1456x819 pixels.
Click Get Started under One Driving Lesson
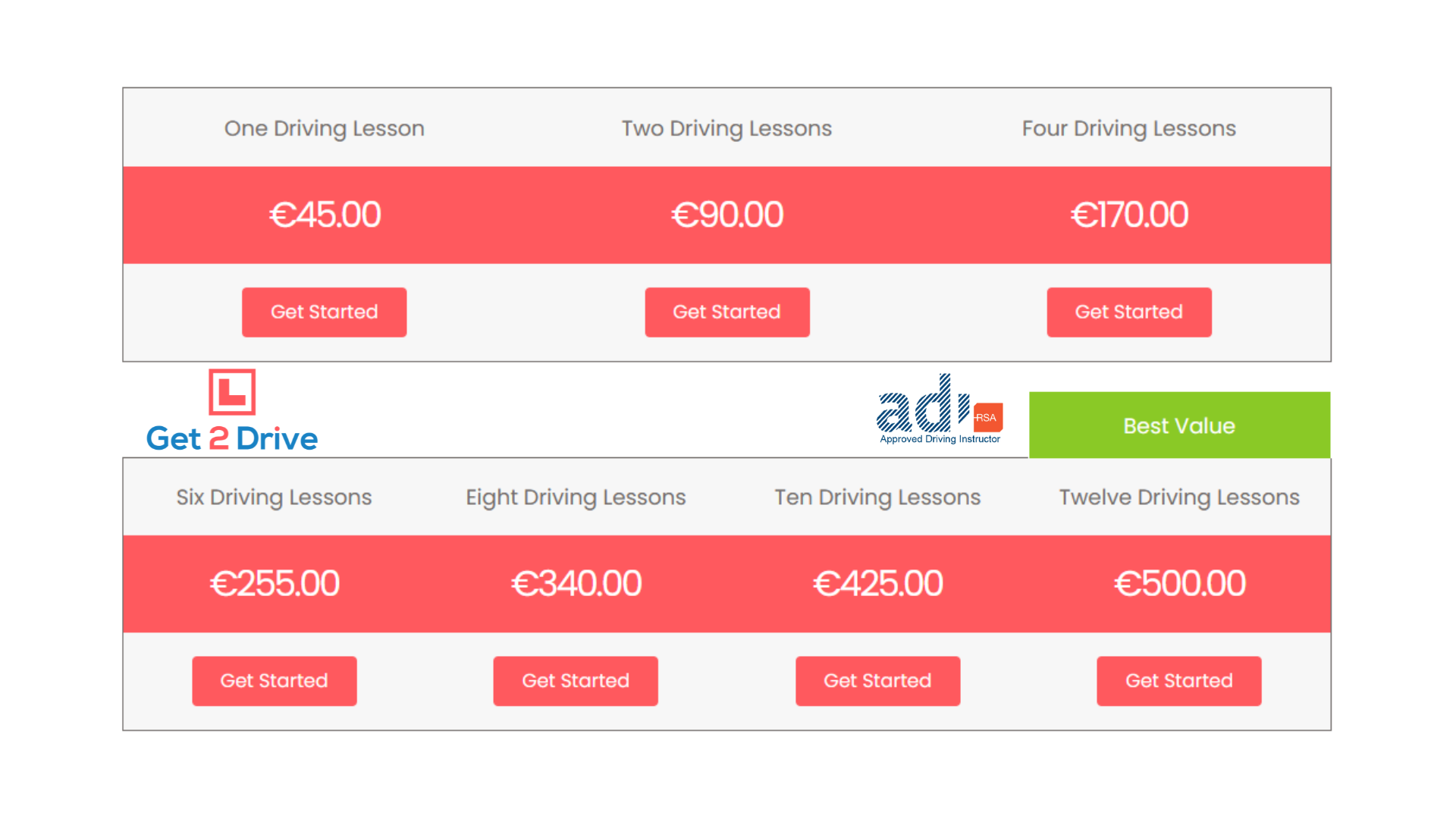pyautogui.click(x=324, y=312)
